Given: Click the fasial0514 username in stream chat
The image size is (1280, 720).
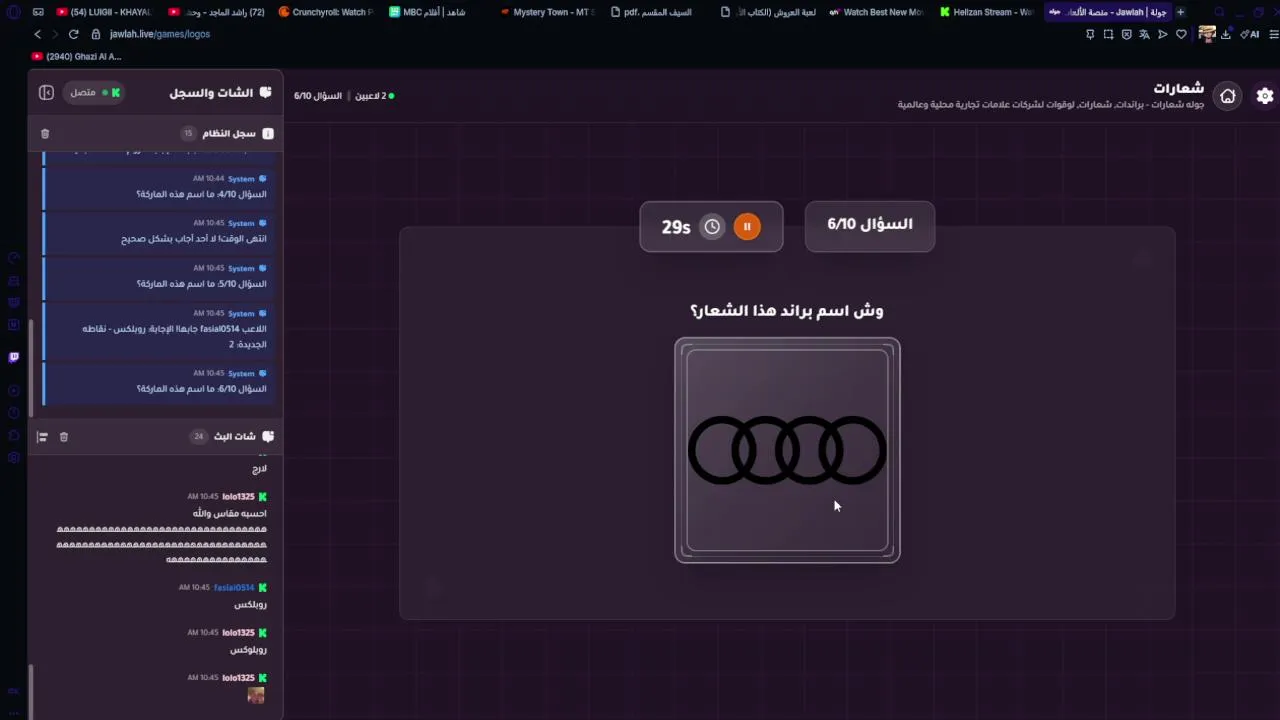Looking at the screenshot, I should 234,588.
